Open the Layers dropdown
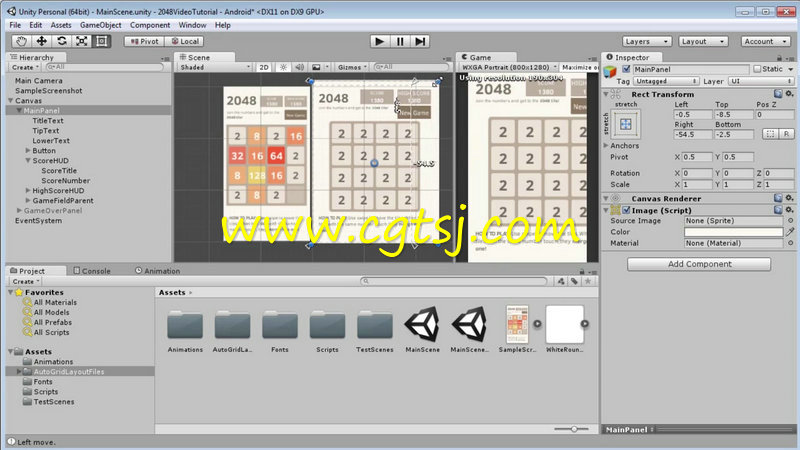 [646, 41]
